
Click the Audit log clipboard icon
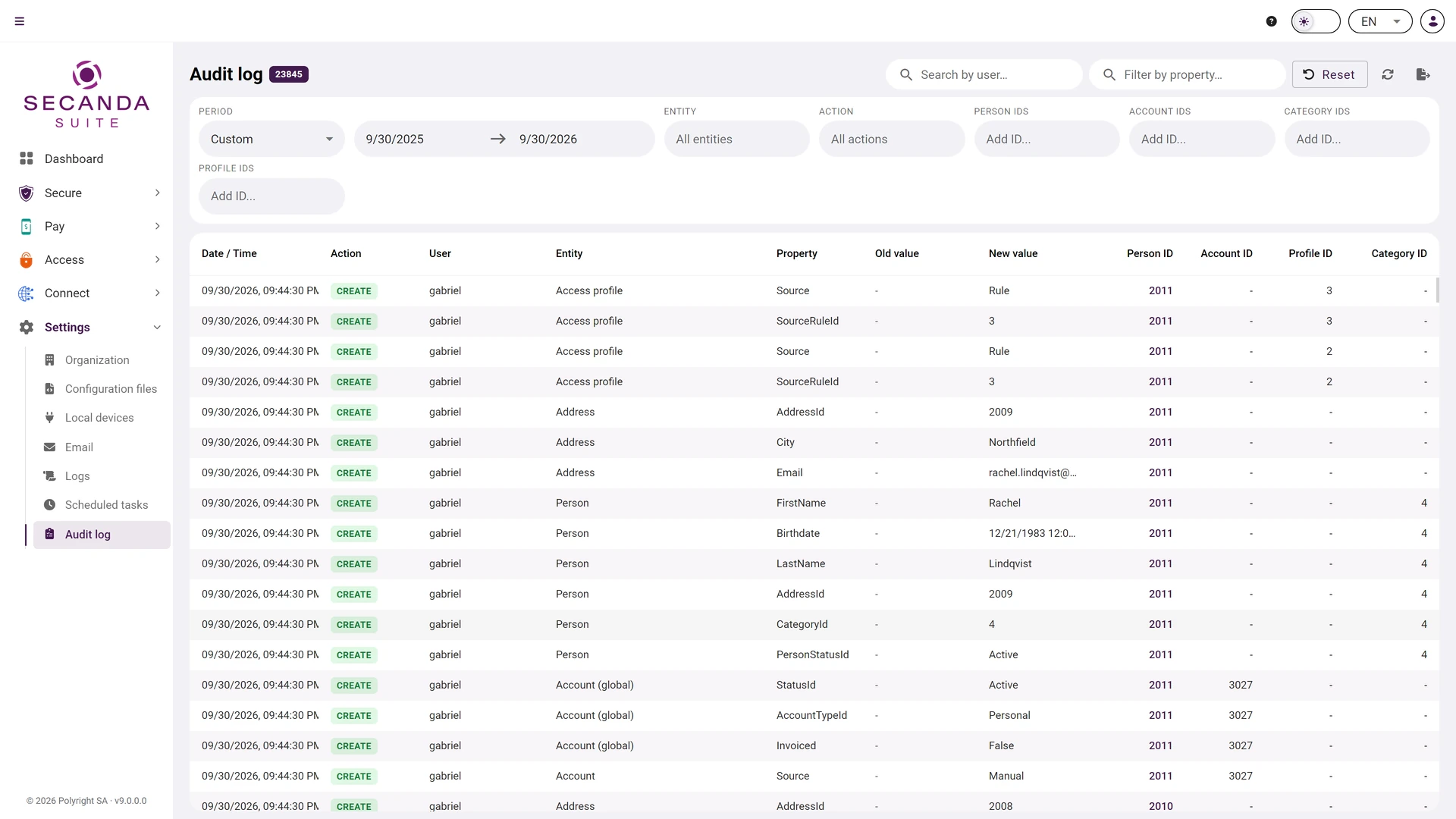[49, 534]
